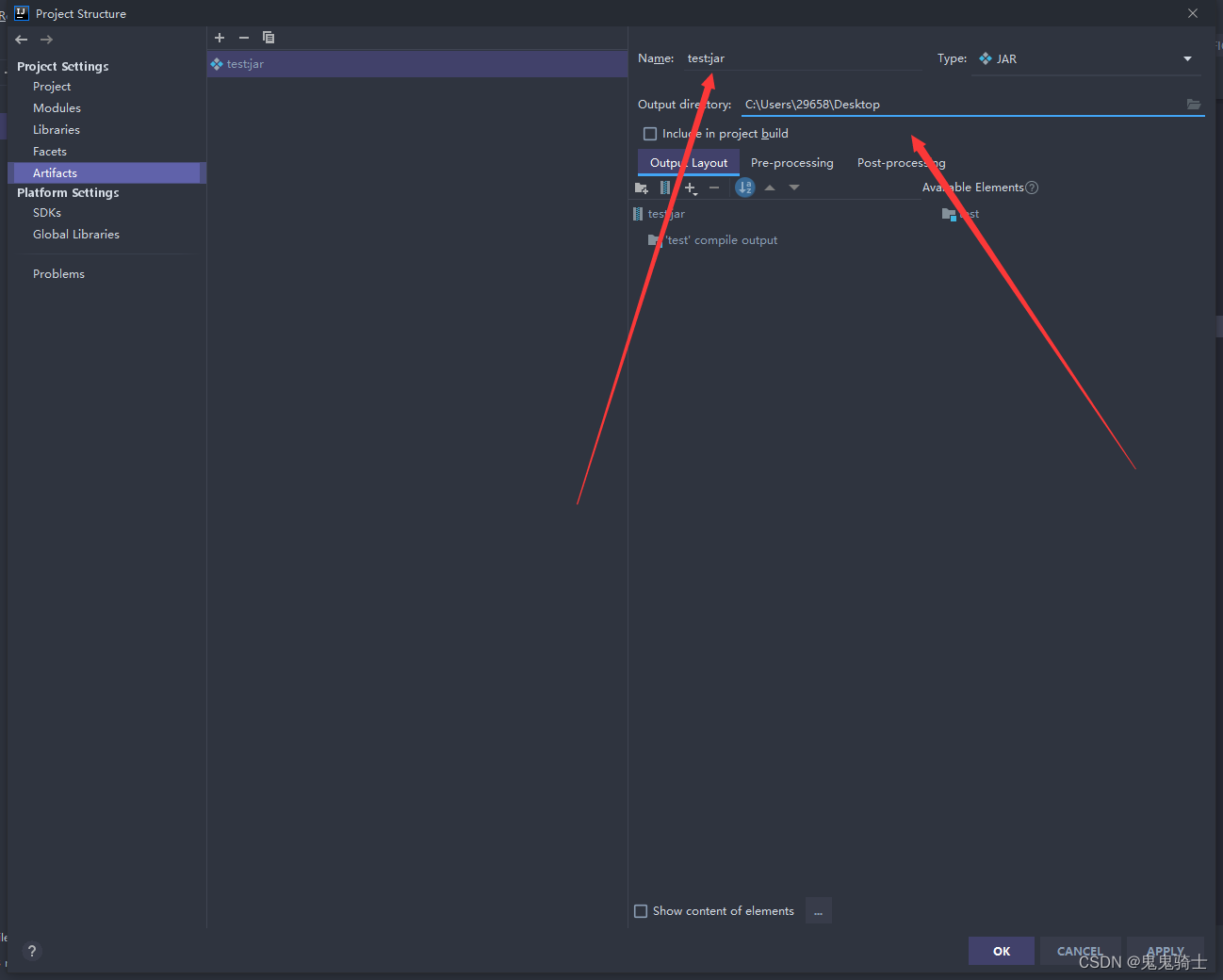Select test.jar root in output layout
Image resolution: width=1223 pixels, height=980 pixels.
(660, 214)
